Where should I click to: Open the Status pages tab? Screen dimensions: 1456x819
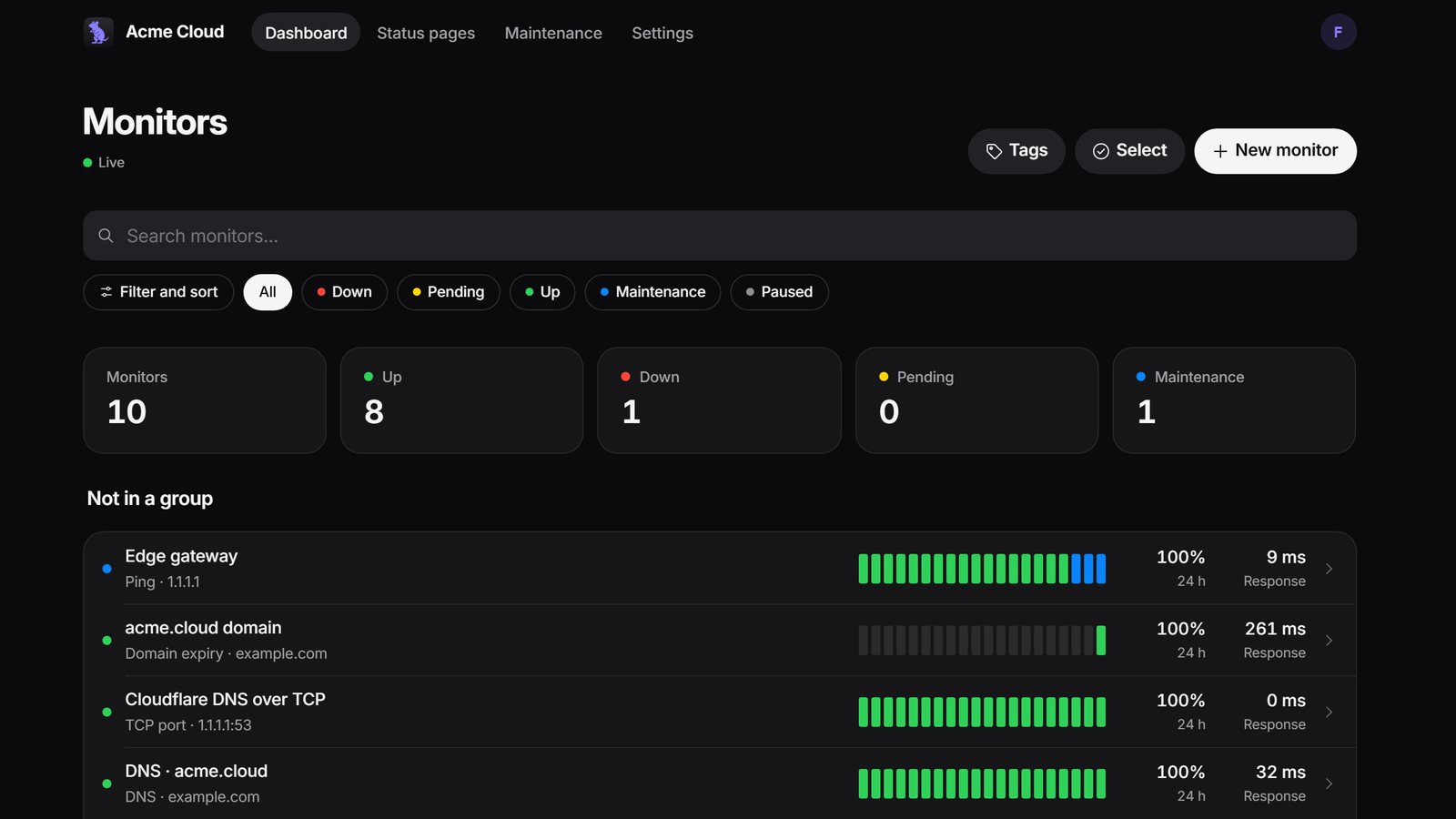click(426, 33)
